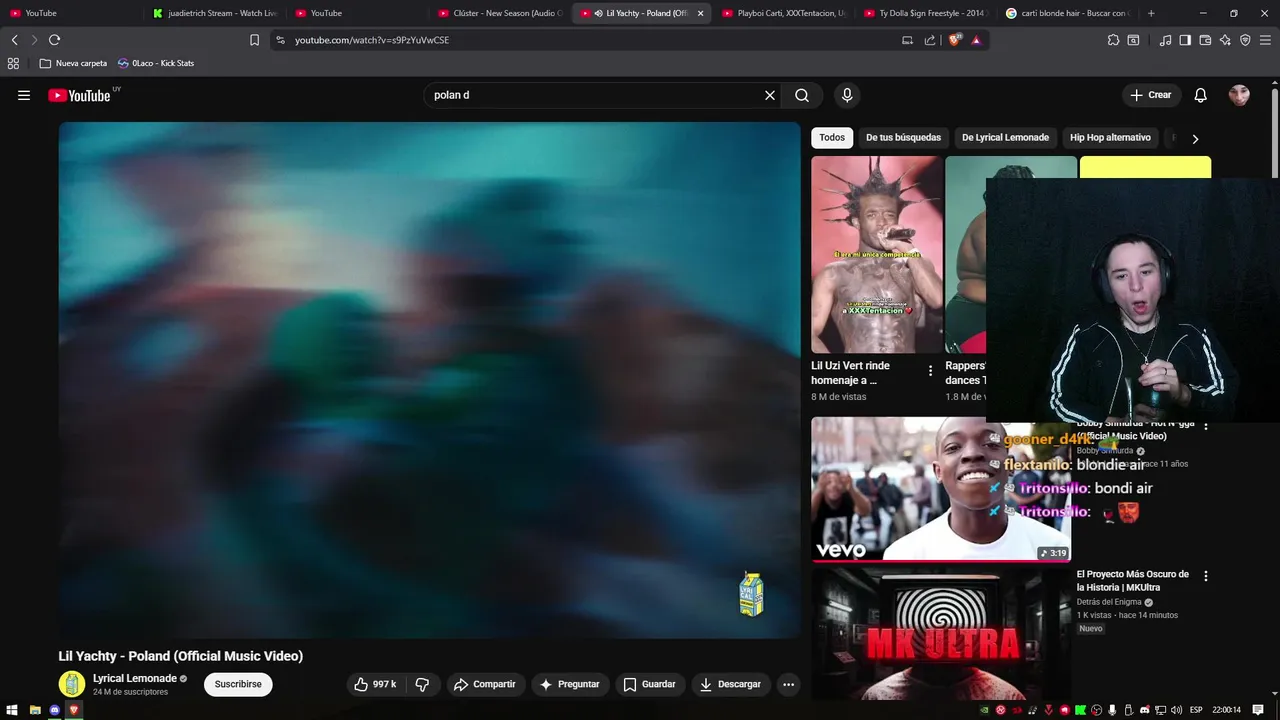Switch to Ty Dolla $ign Freestyle tab

tap(926, 13)
